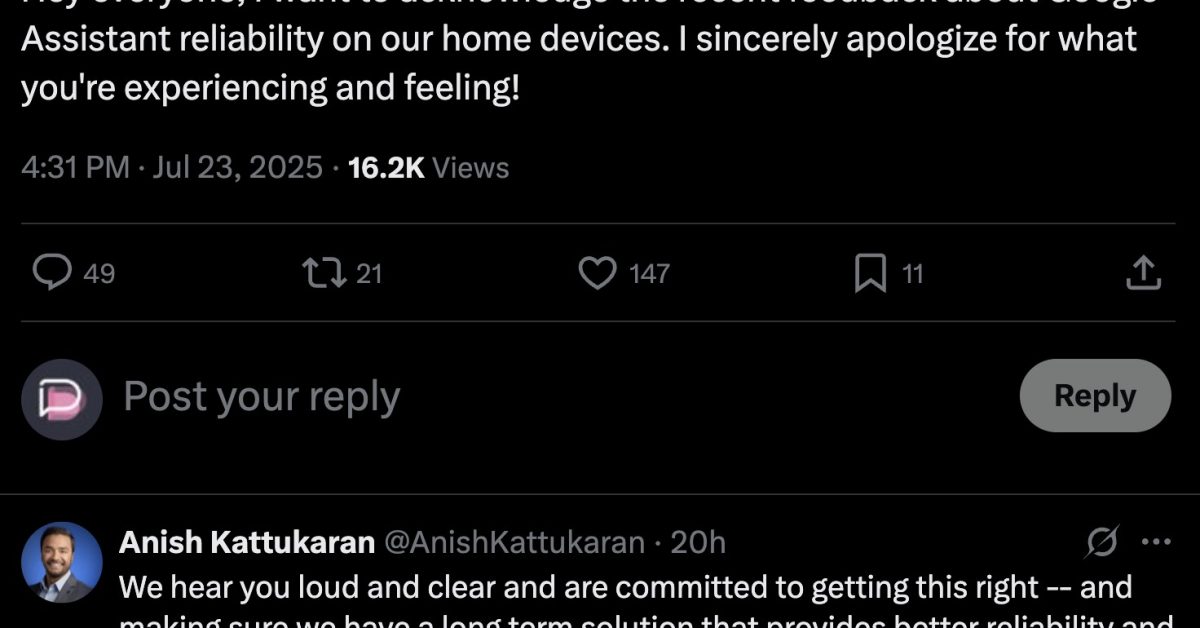Click the Grok icon on Anish's reply
Viewport: 1200px width, 628px height.
tap(1102, 542)
